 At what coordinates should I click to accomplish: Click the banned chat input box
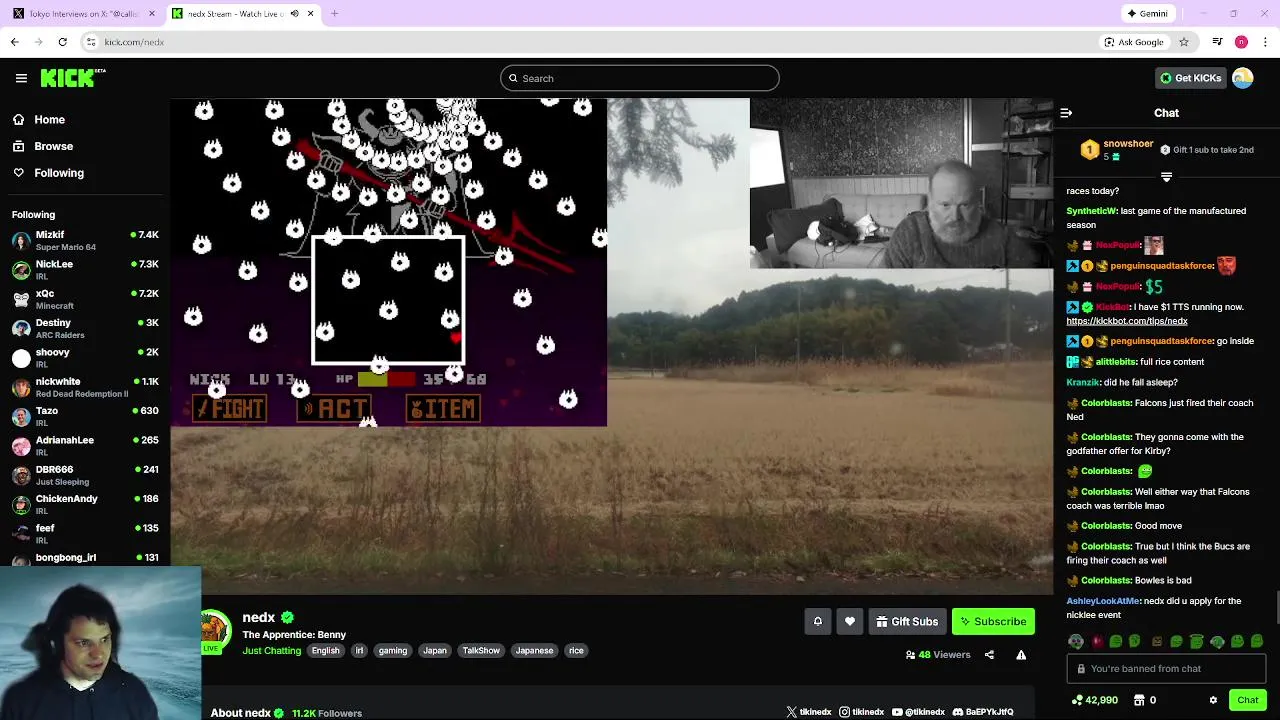click(x=1166, y=669)
